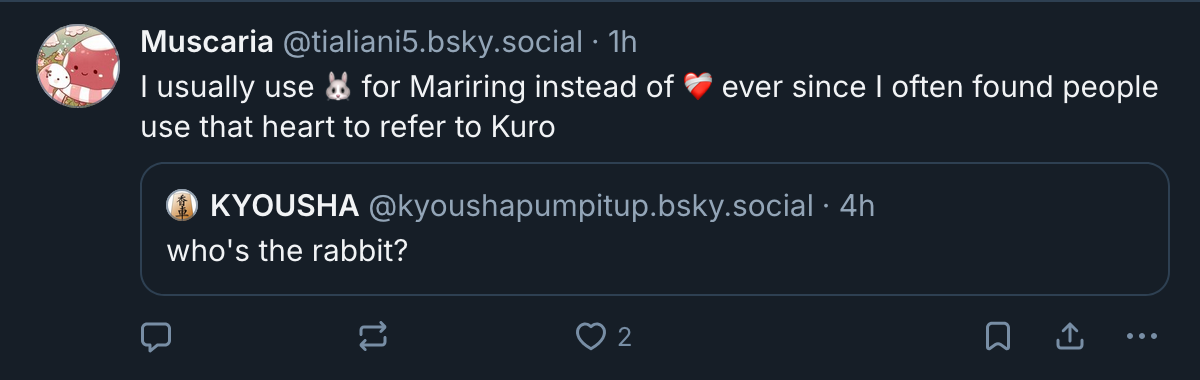The width and height of the screenshot is (1200, 380).
Task: Click the 1h timestamp on the post
Action: click(x=622, y=41)
